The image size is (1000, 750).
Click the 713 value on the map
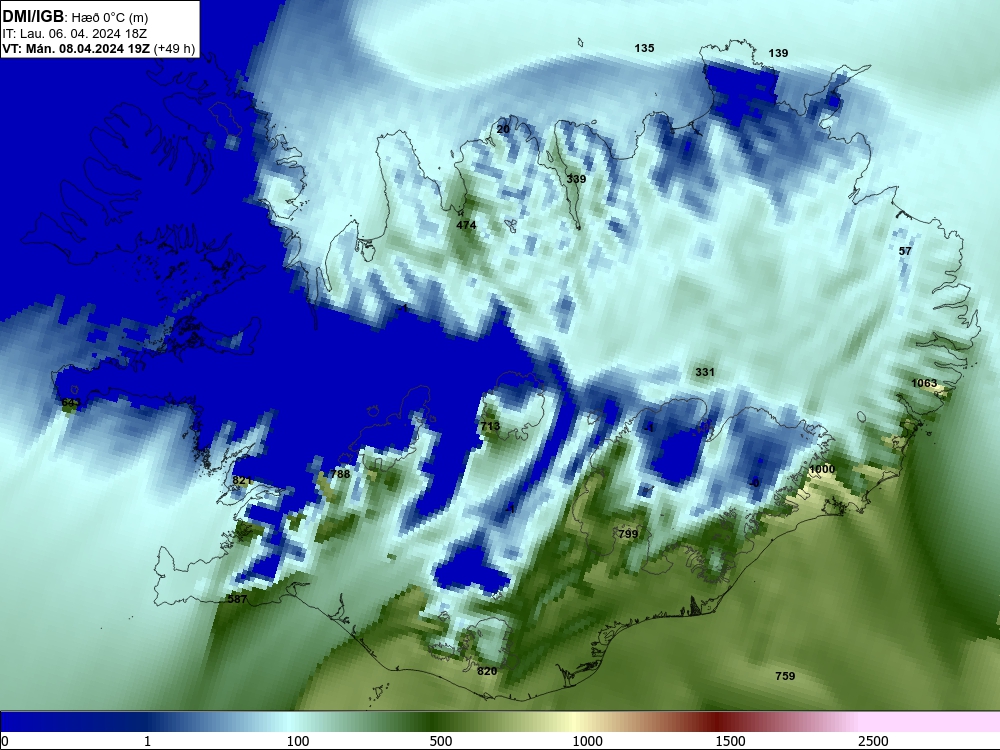[x=490, y=426]
